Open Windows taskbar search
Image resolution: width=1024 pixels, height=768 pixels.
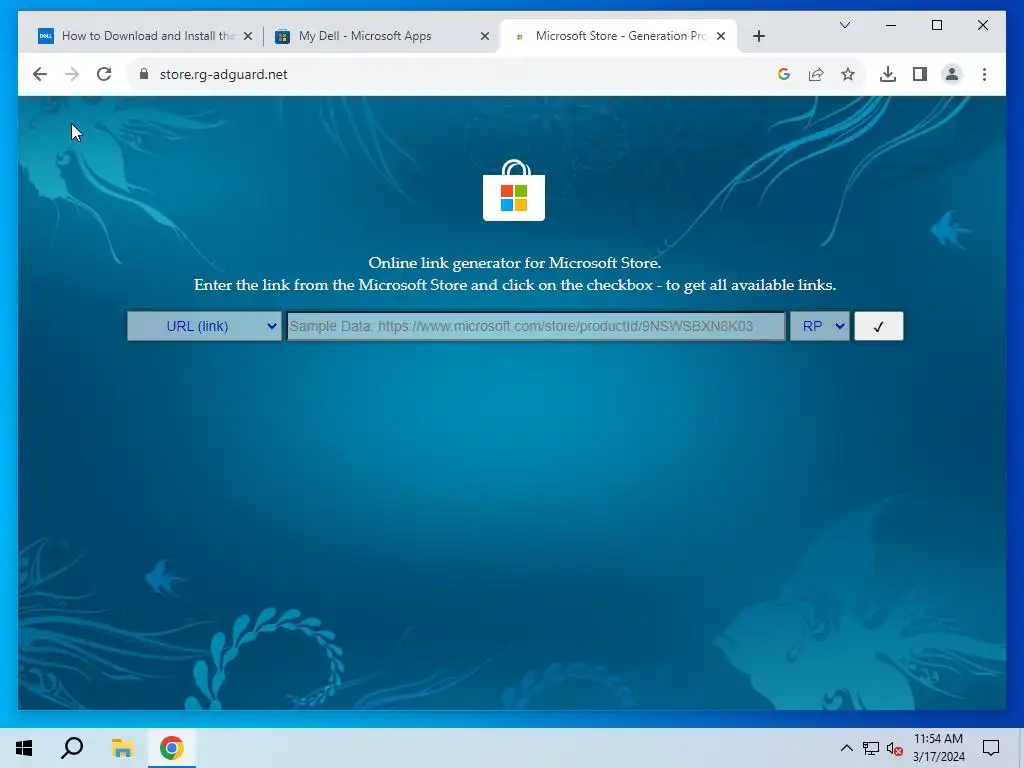pyautogui.click(x=72, y=748)
